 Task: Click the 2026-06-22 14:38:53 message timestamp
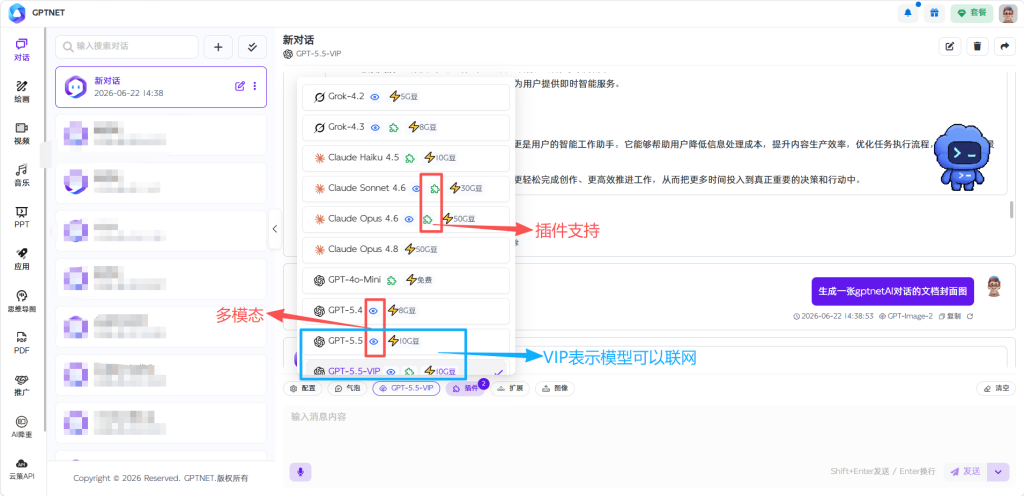833,316
